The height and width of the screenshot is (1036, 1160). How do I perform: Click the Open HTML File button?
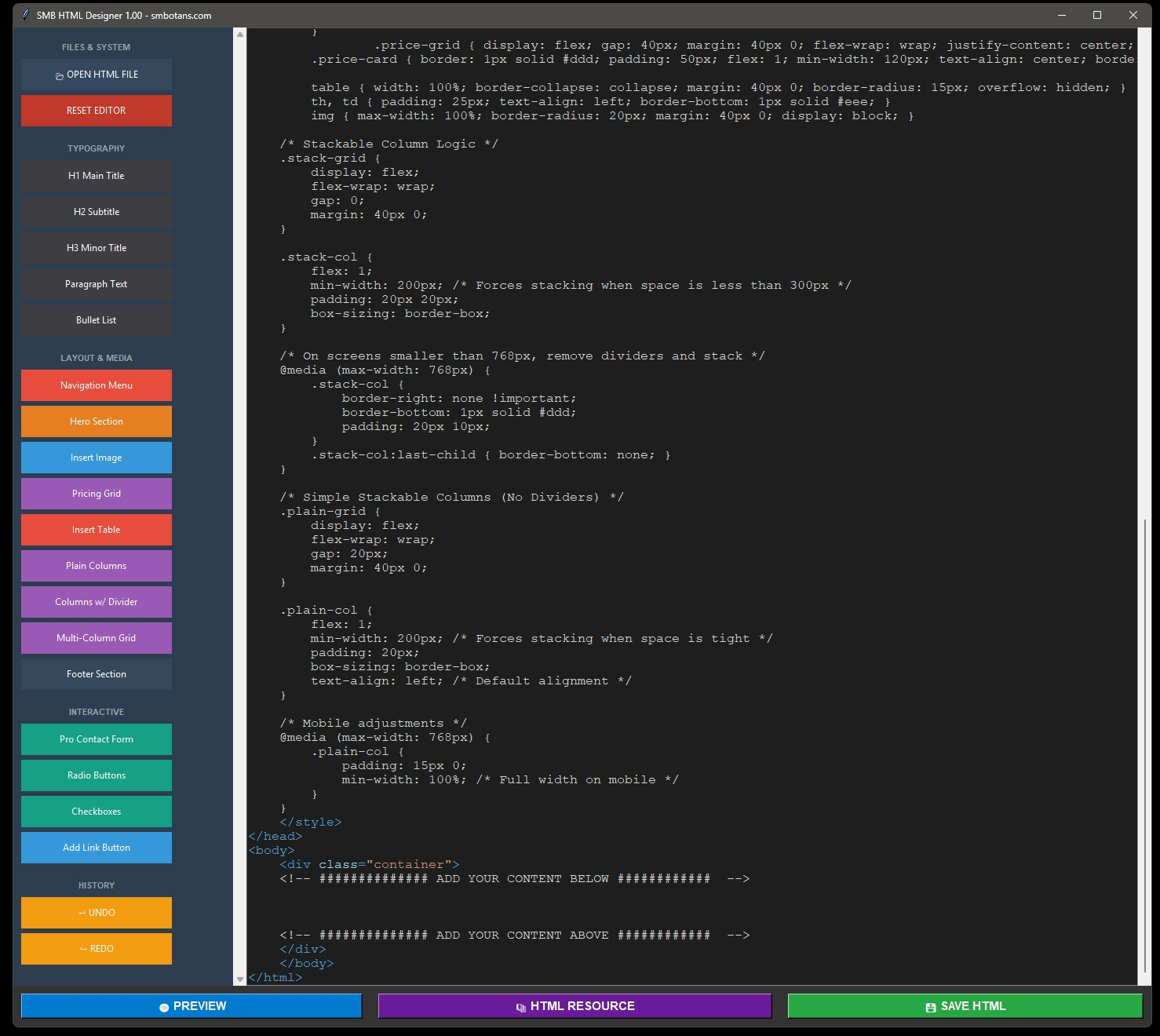pos(97,75)
